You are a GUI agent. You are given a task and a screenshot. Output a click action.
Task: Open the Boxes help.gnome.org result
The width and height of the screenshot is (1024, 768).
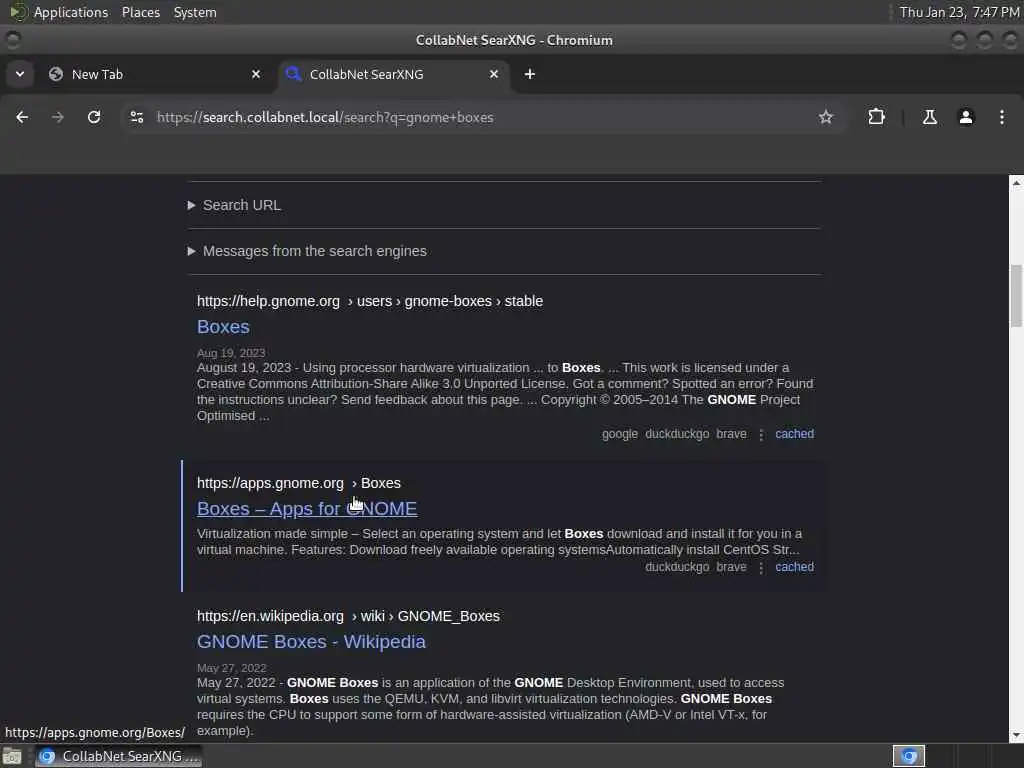pyautogui.click(x=223, y=327)
